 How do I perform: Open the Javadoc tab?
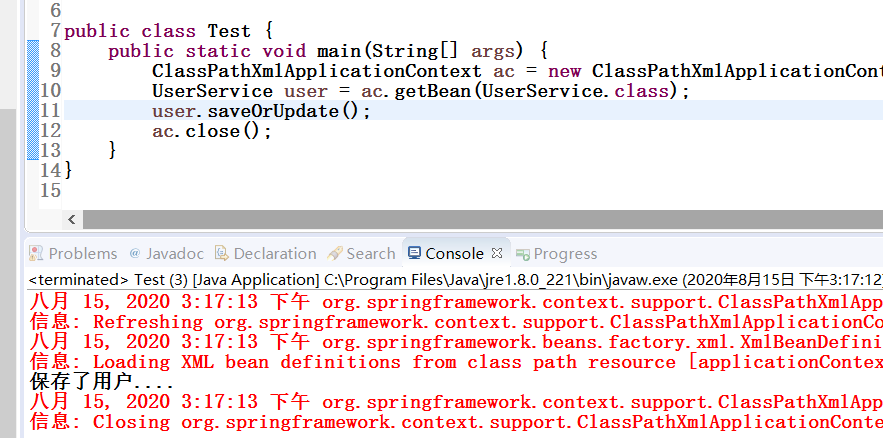[x=166, y=254]
